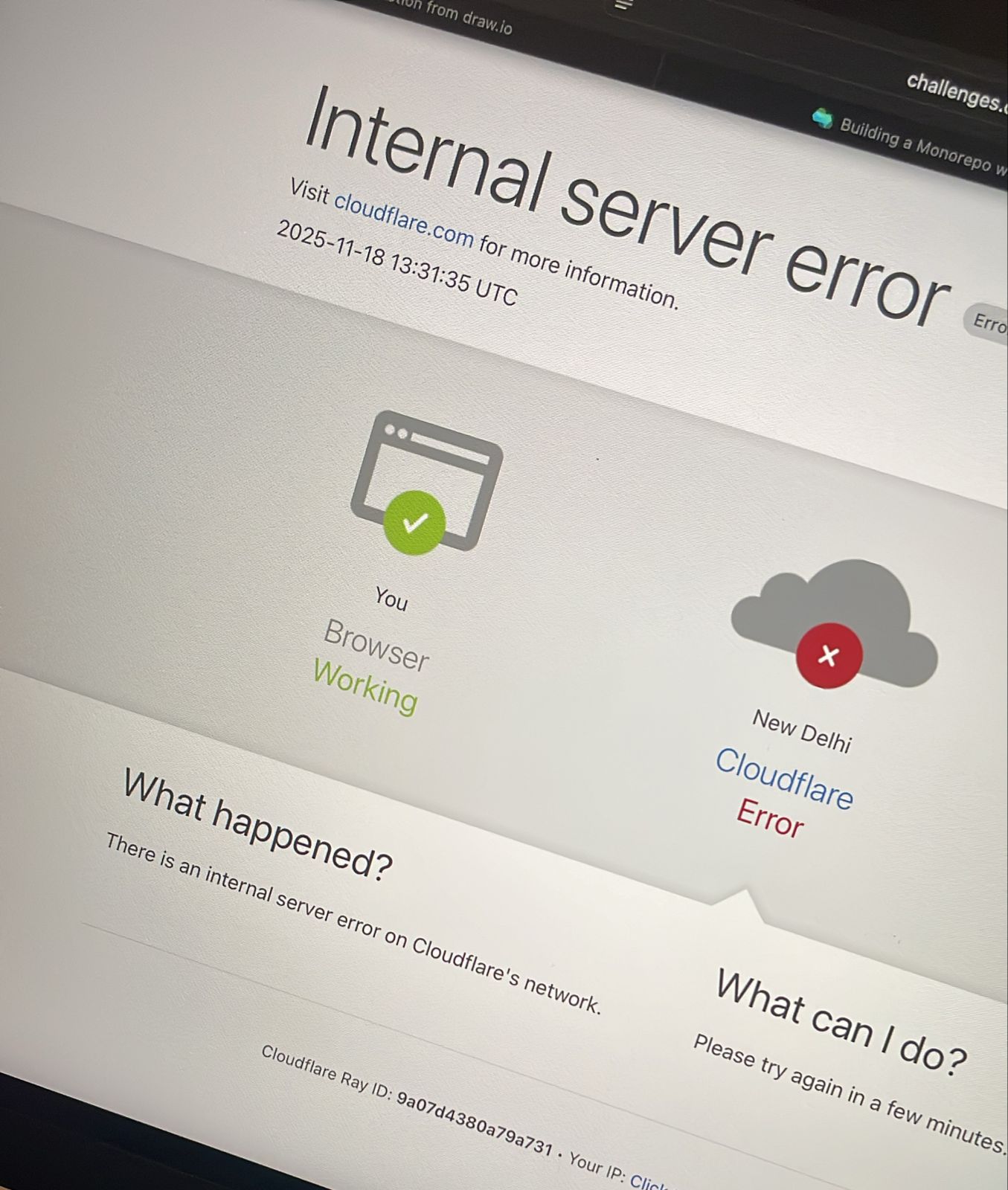Click the browser window icon above You

[427, 480]
